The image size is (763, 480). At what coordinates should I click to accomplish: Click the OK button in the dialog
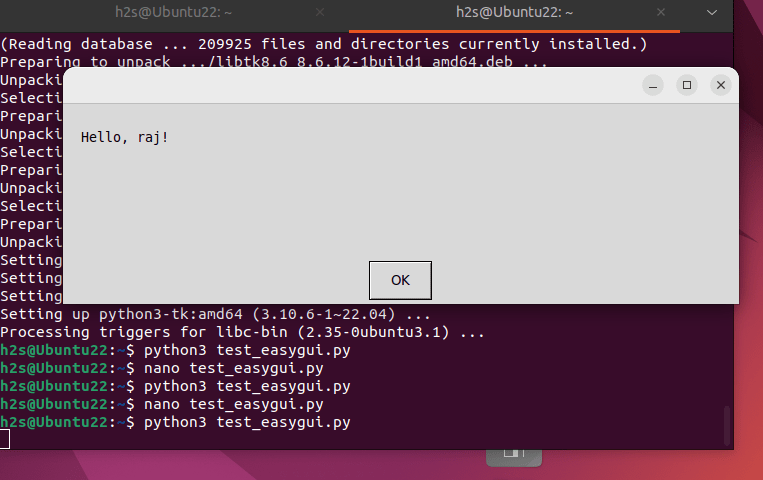click(x=400, y=280)
